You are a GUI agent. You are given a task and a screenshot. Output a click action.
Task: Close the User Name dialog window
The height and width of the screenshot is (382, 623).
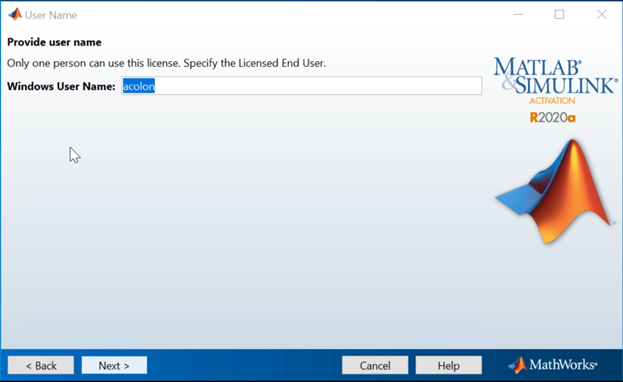(602, 15)
